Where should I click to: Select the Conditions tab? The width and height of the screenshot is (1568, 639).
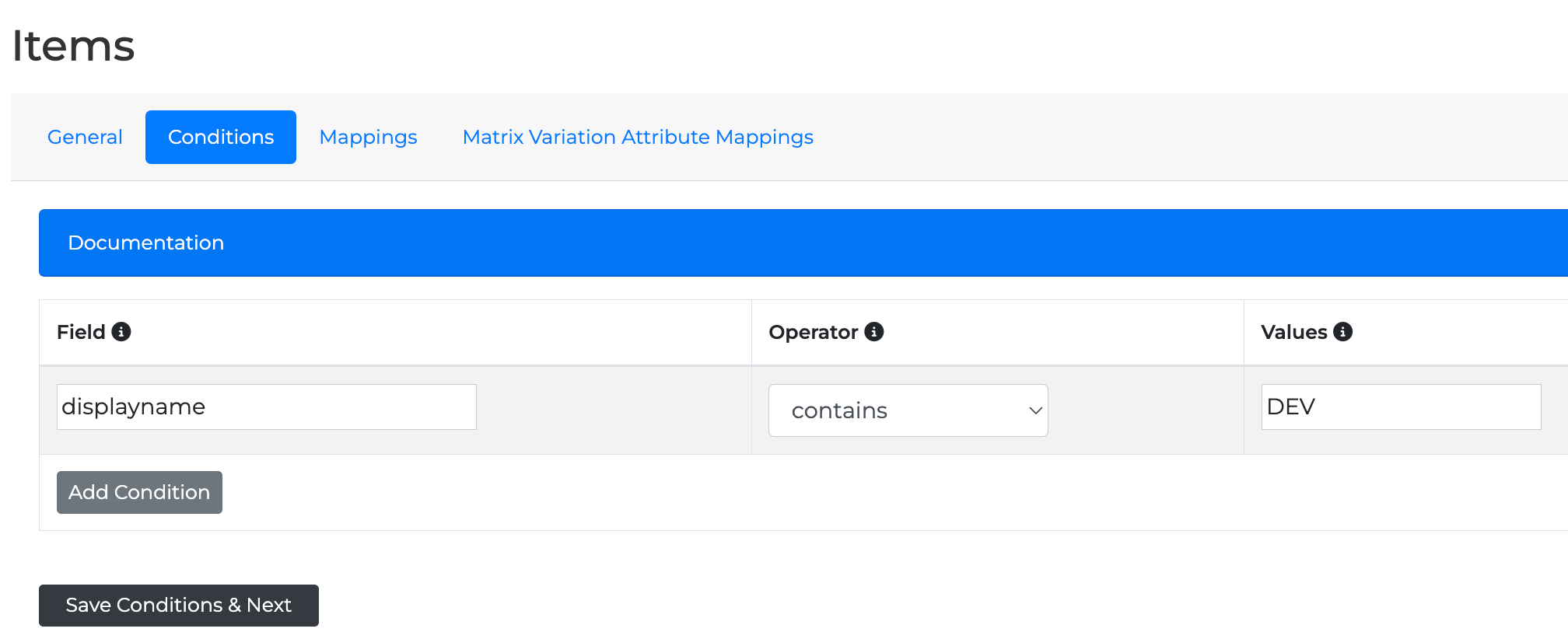(221, 137)
